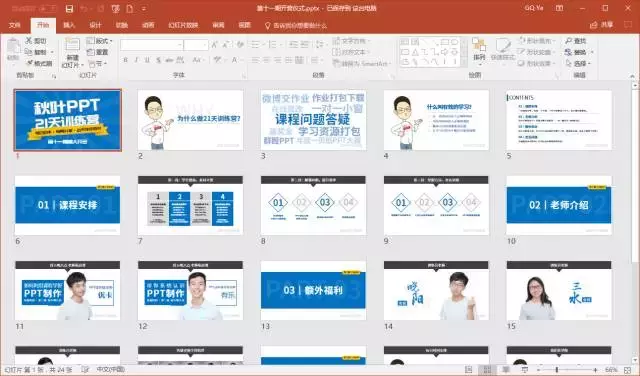Open the Insert (插入) tab
The image size is (640, 376).
coord(69,25)
